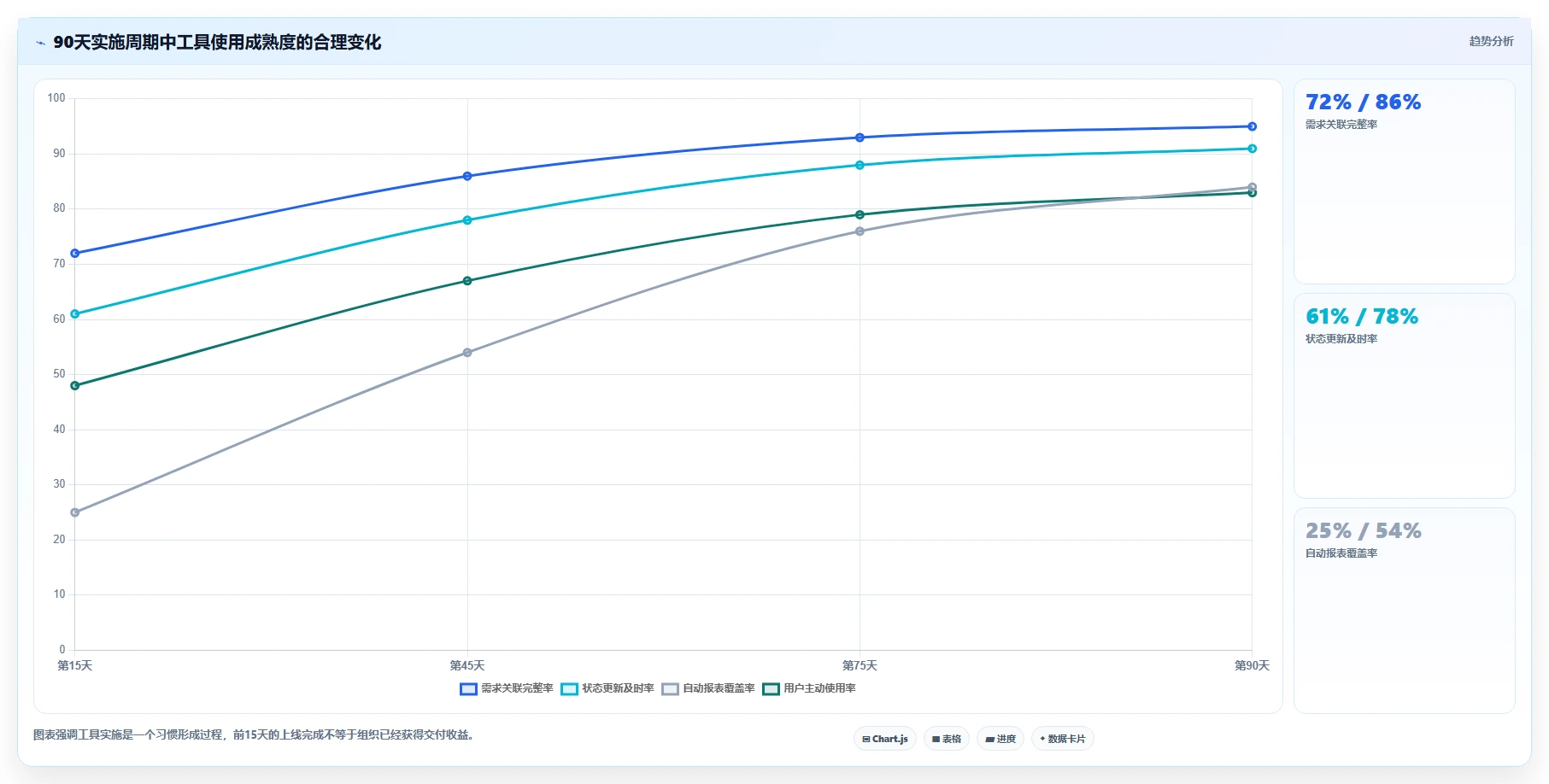Select the cyan 状态更新及时率 point at 第15天
Viewport: 1549px width, 784px height.
click(75, 314)
